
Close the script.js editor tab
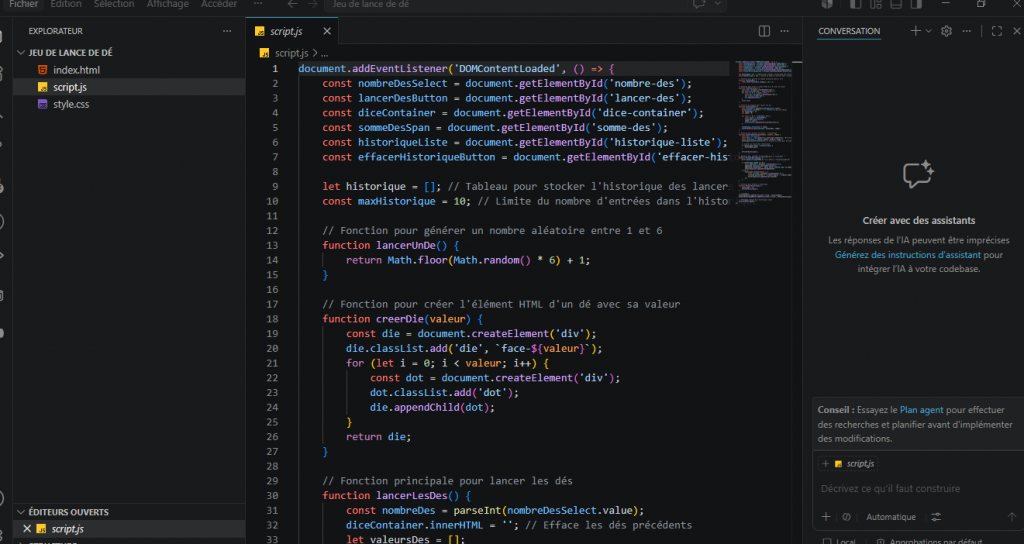click(327, 31)
